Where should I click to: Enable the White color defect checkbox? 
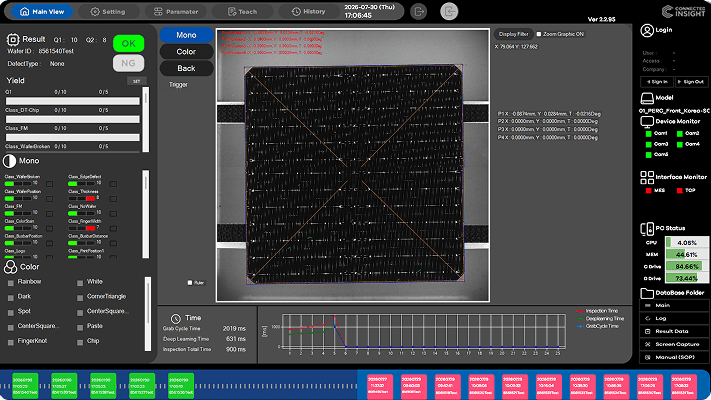pyautogui.click(x=80, y=283)
